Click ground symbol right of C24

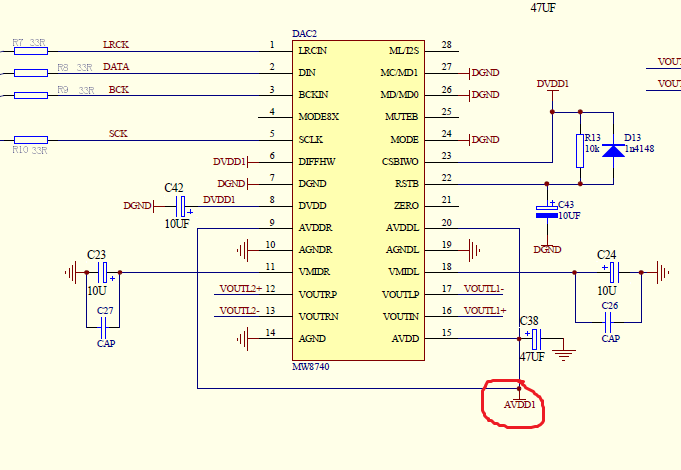pyautogui.click(x=662, y=272)
